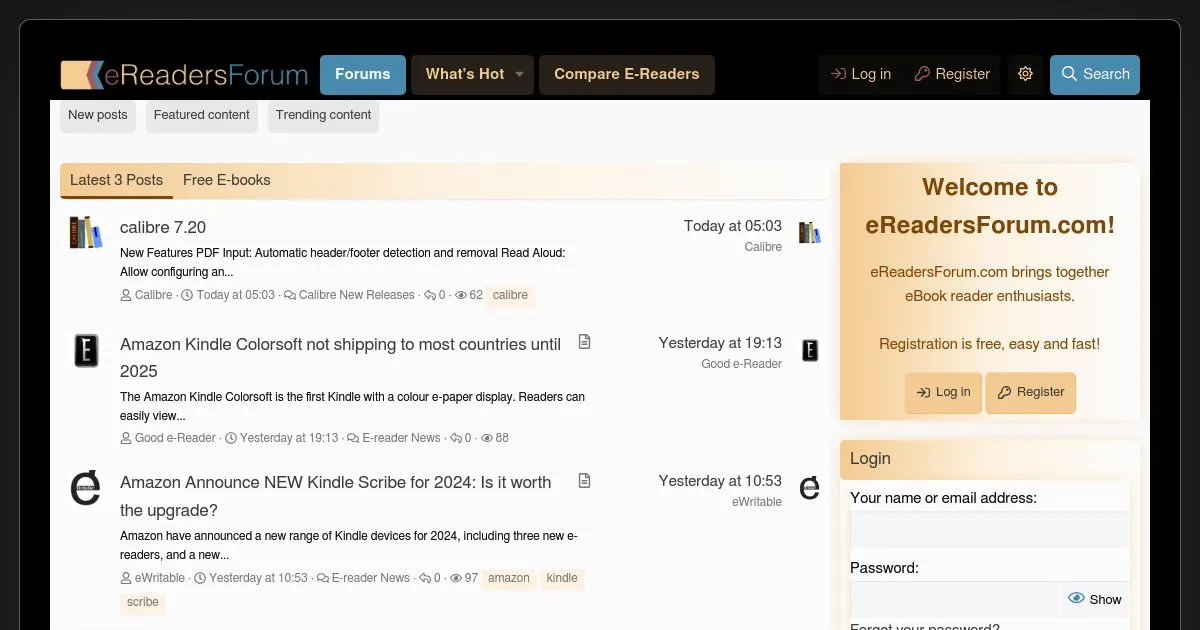1200x630 pixels.
Task: Open the Compare E-Readers tab
Action: [627, 75]
